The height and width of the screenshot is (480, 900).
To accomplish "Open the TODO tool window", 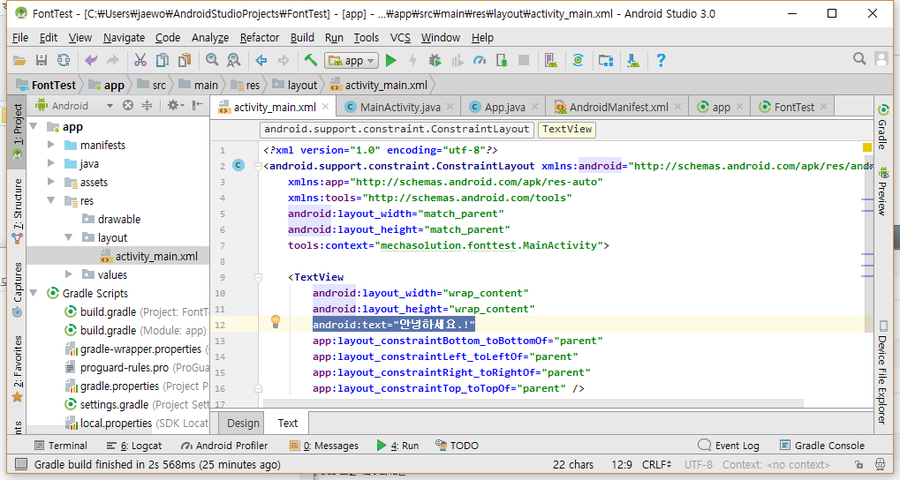I will pos(457,445).
